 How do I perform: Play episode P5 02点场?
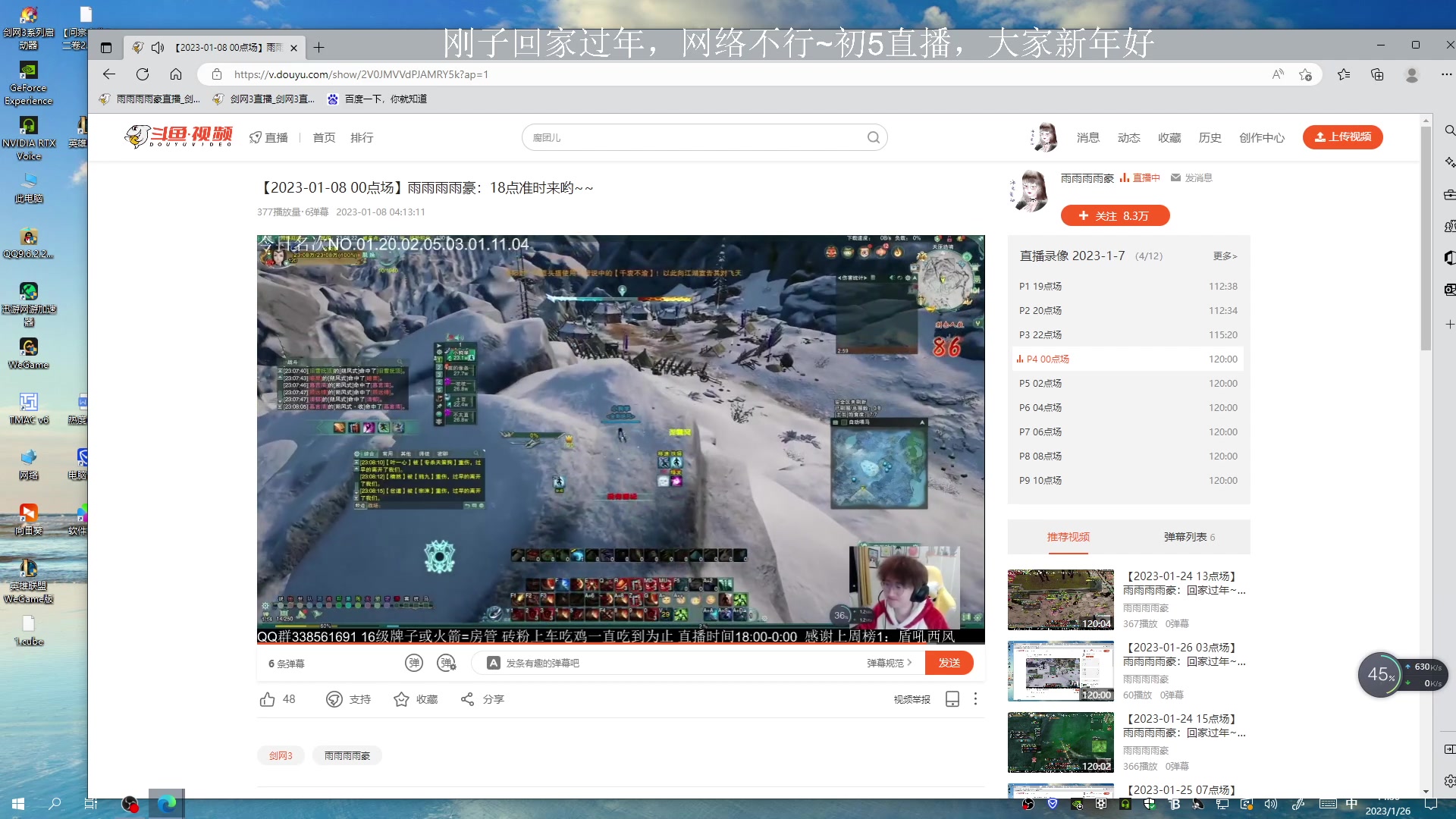[1128, 384]
